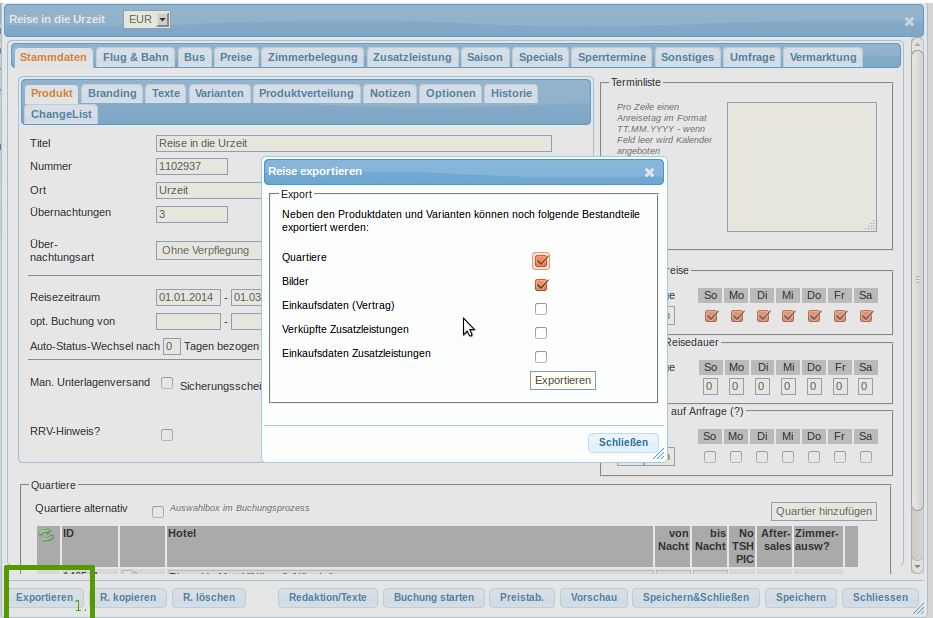Close the Reise in die Urzeit window
The image size is (933, 618).
coord(909,21)
